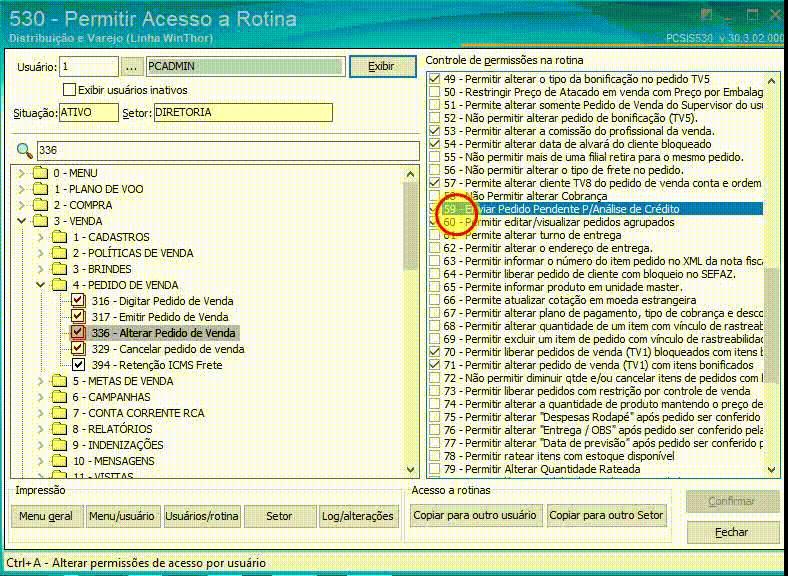Expand the 1 - PLANO DE VOO node
Image resolution: width=788 pixels, height=576 pixels.
22,189
